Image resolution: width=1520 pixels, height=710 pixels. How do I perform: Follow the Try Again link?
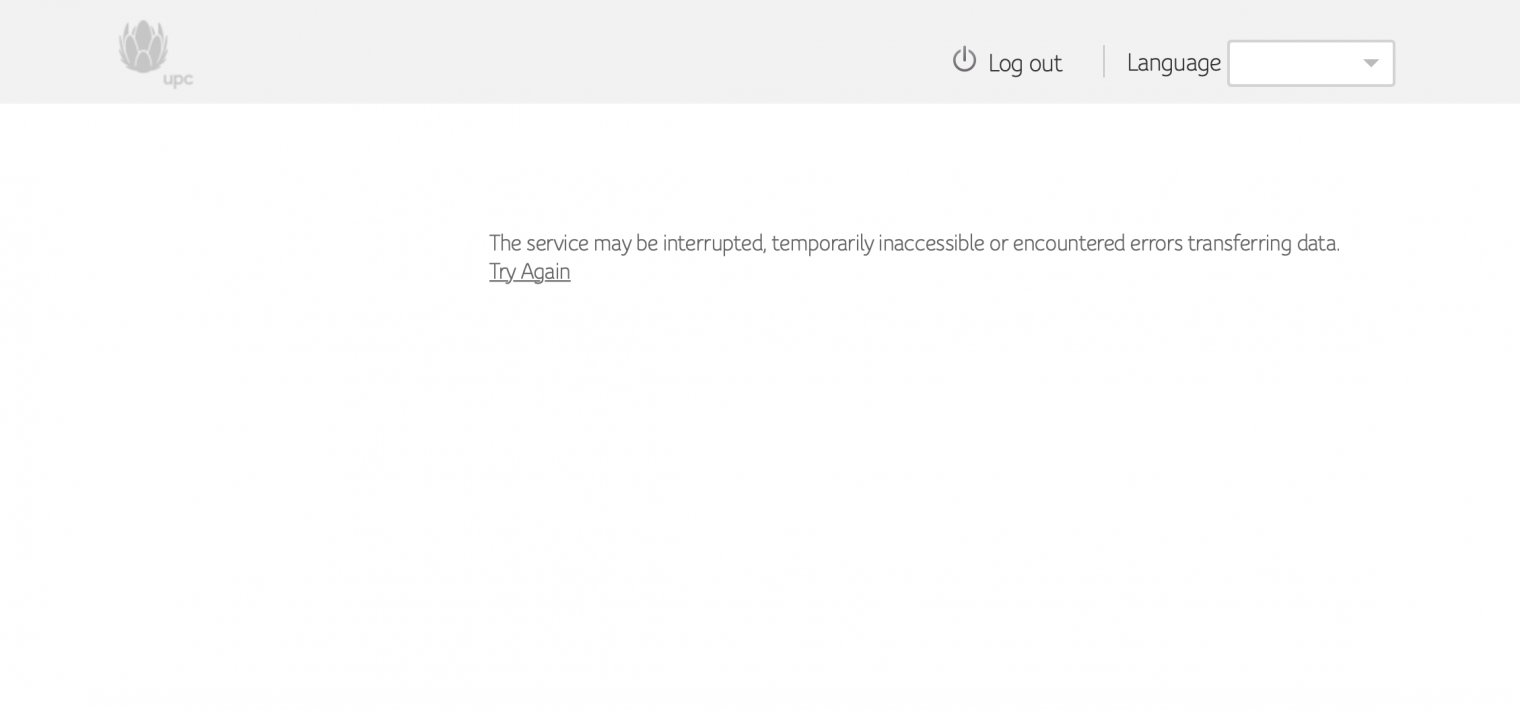[x=529, y=272]
